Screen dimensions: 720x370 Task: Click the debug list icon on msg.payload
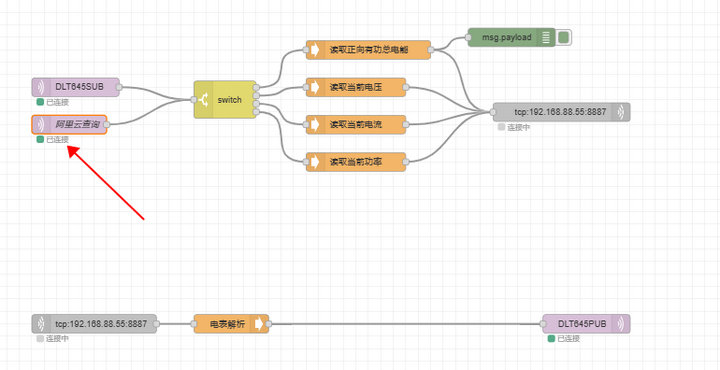(x=546, y=37)
